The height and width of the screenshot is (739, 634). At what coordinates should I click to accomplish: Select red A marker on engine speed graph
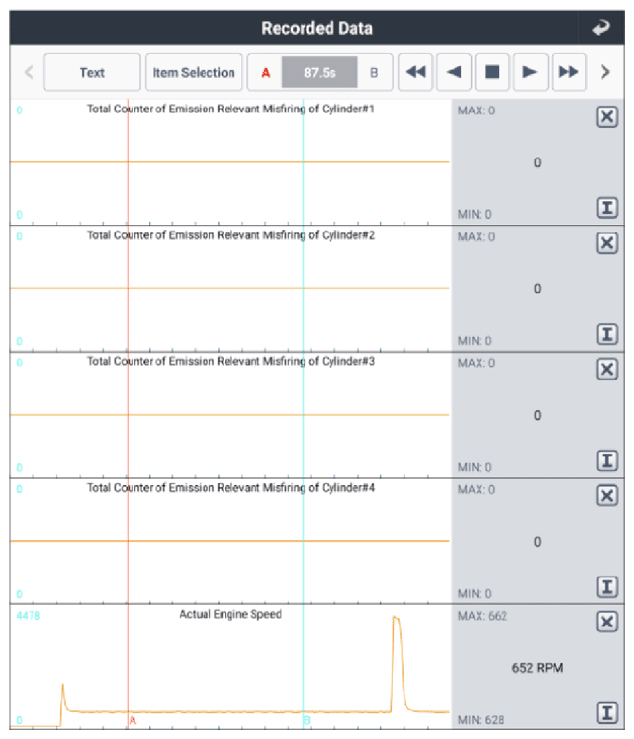(x=132, y=721)
